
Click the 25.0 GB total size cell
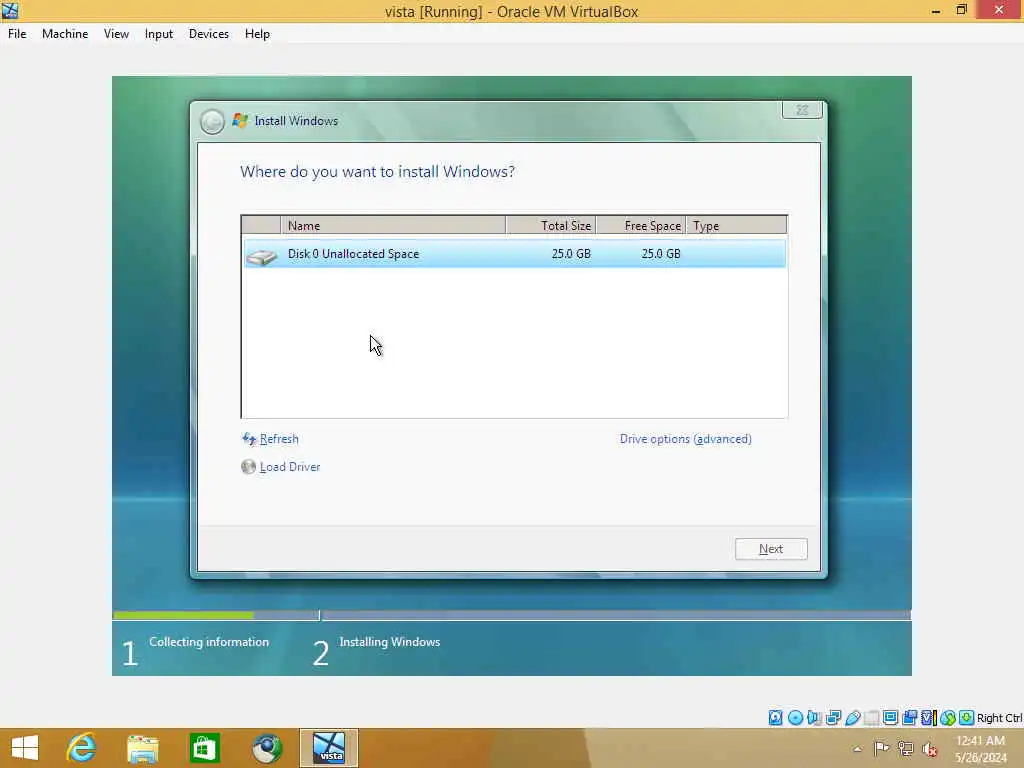571,253
